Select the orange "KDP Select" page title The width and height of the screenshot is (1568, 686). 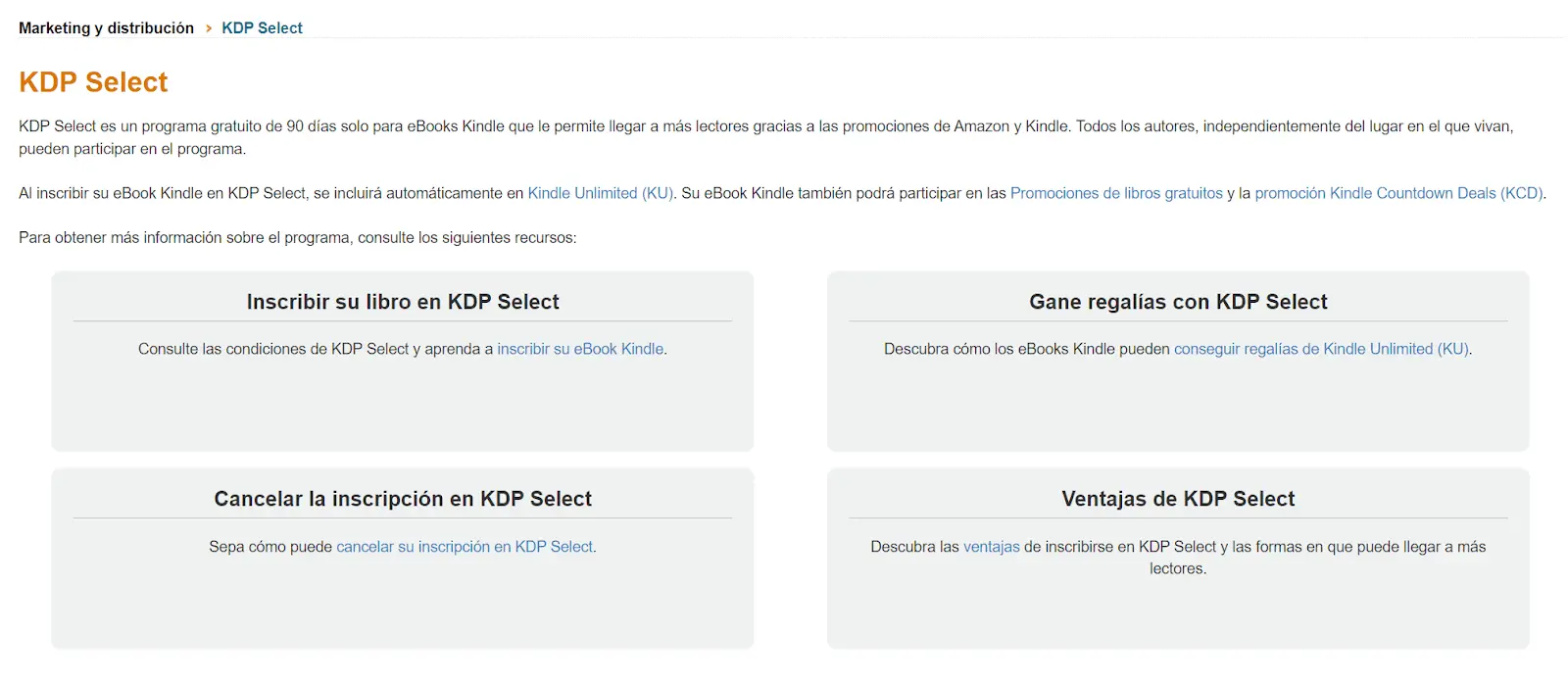93,82
